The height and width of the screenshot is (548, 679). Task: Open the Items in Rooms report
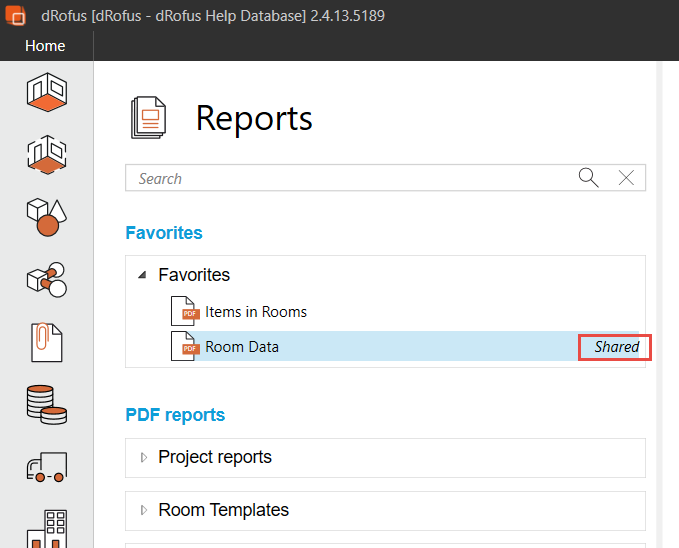pyautogui.click(x=256, y=312)
